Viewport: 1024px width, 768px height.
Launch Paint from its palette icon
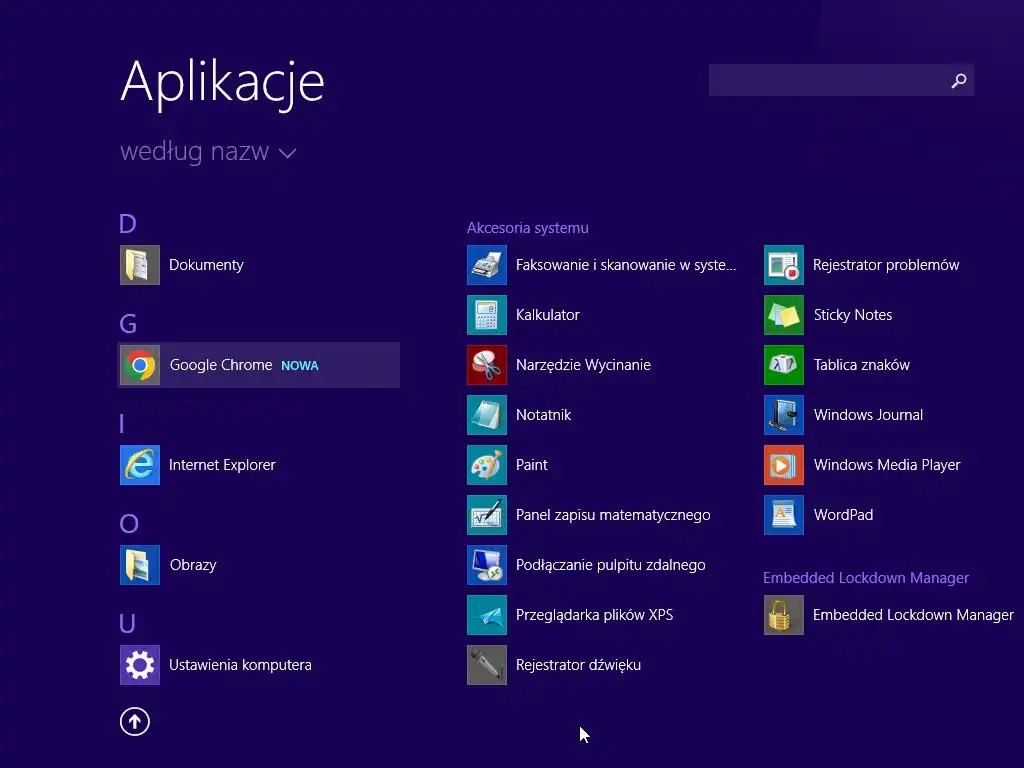[x=487, y=465]
